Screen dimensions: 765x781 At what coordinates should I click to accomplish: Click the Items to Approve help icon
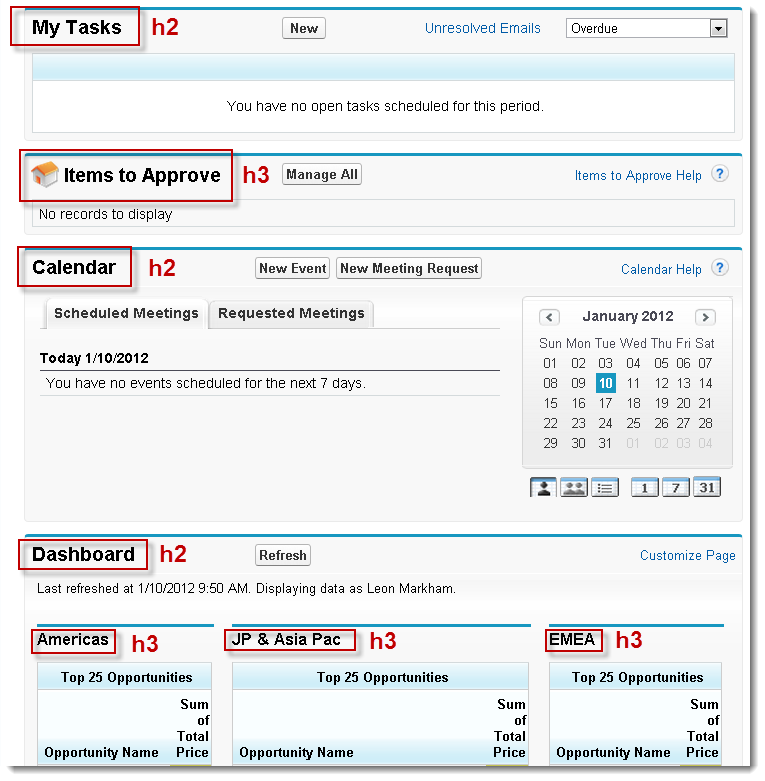click(x=720, y=174)
